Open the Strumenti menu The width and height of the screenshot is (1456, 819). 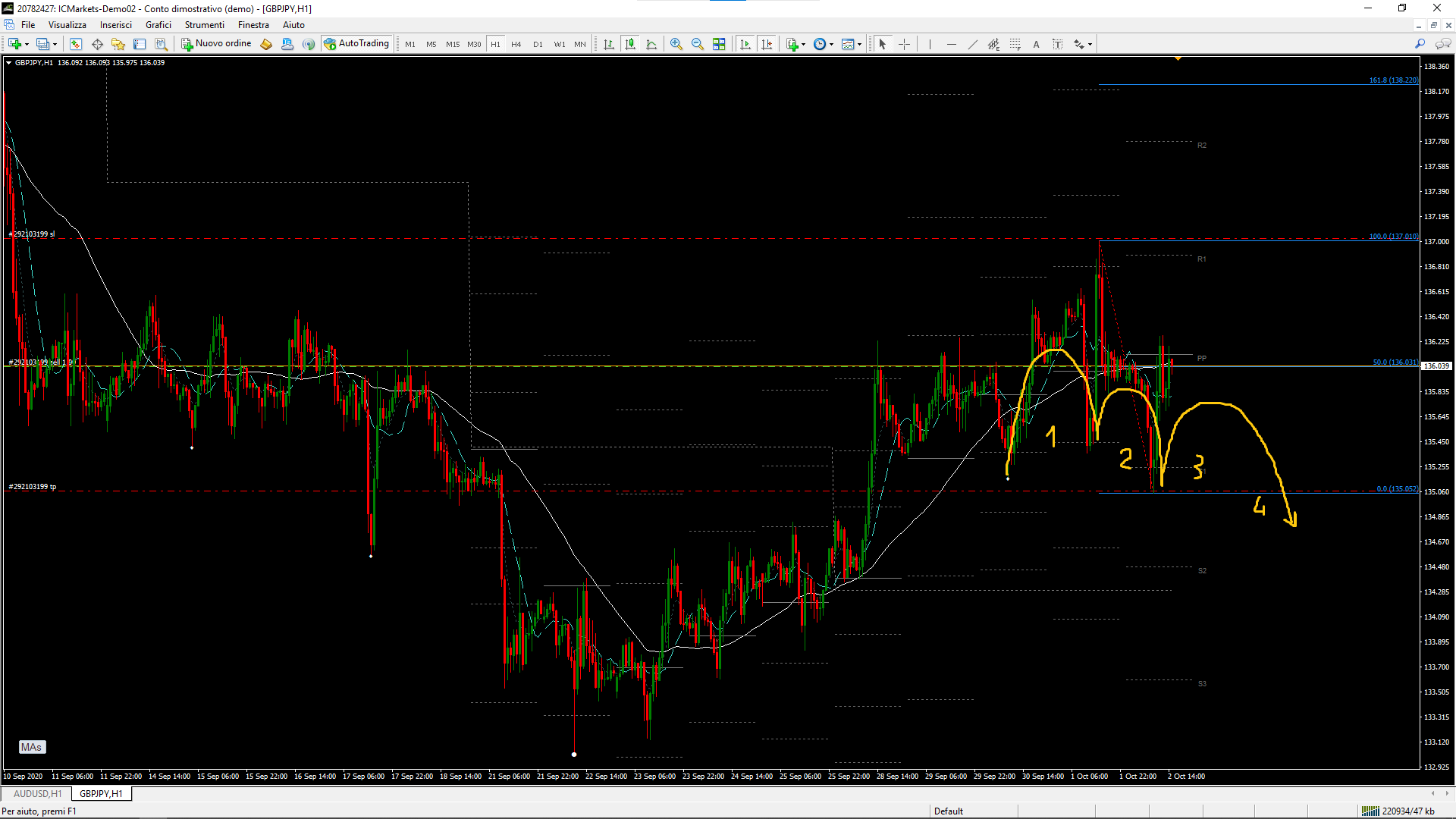point(205,25)
